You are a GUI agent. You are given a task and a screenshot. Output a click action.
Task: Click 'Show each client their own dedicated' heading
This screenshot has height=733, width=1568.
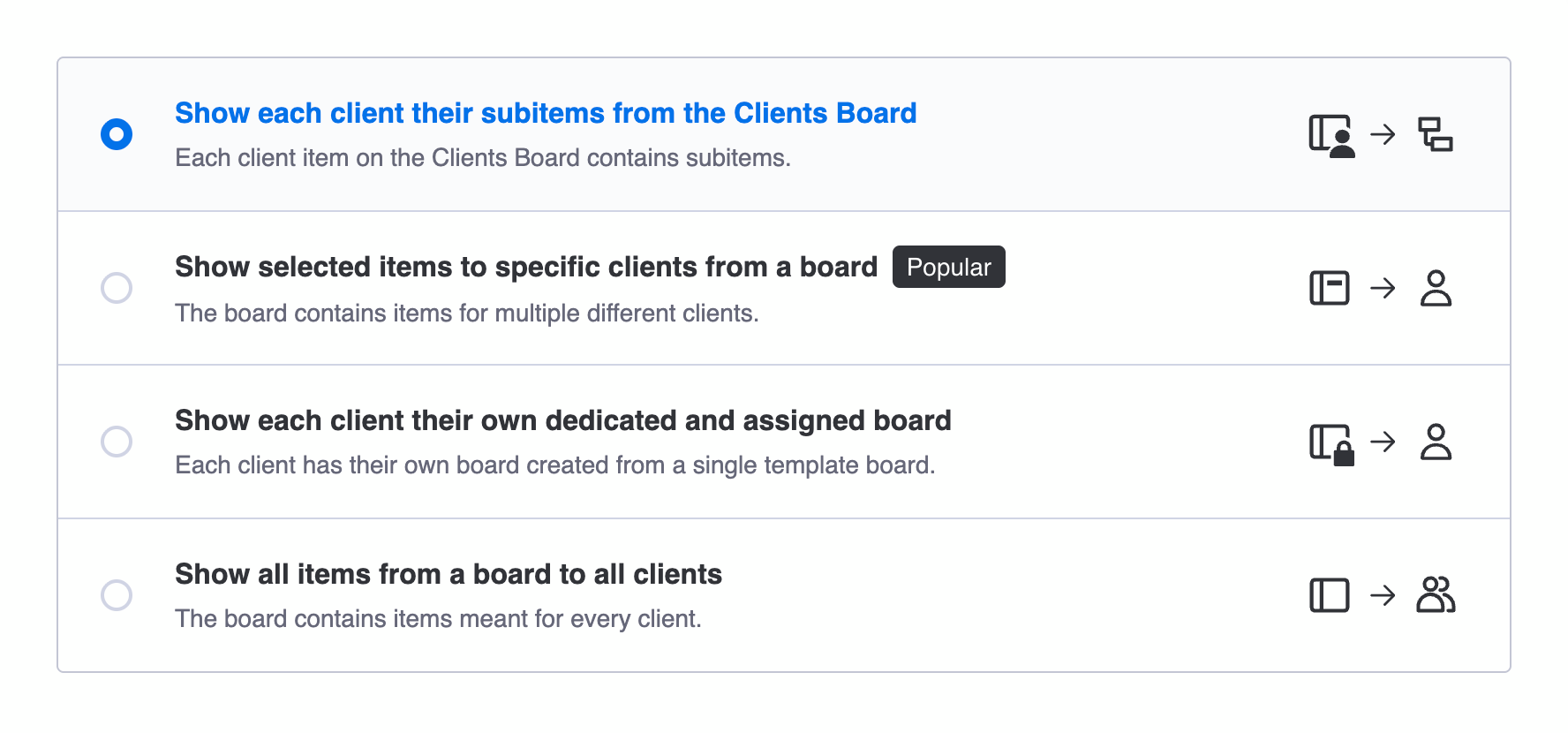562,420
